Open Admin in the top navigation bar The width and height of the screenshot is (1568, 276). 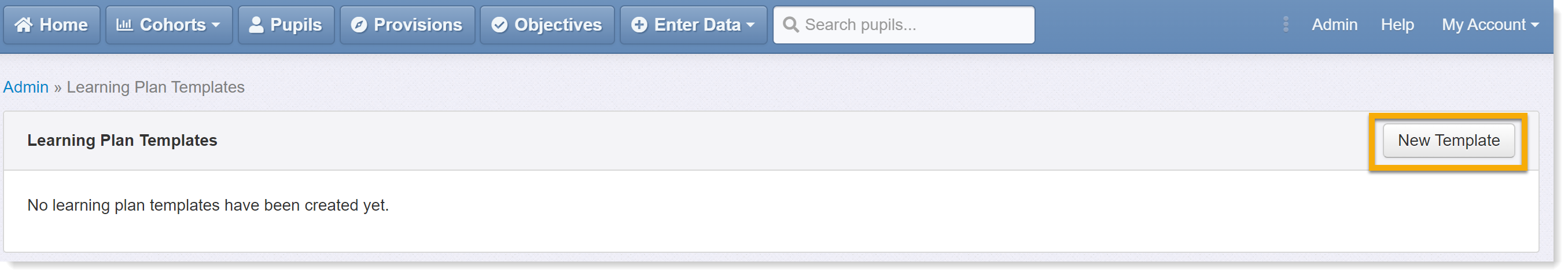pyautogui.click(x=1334, y=25)
